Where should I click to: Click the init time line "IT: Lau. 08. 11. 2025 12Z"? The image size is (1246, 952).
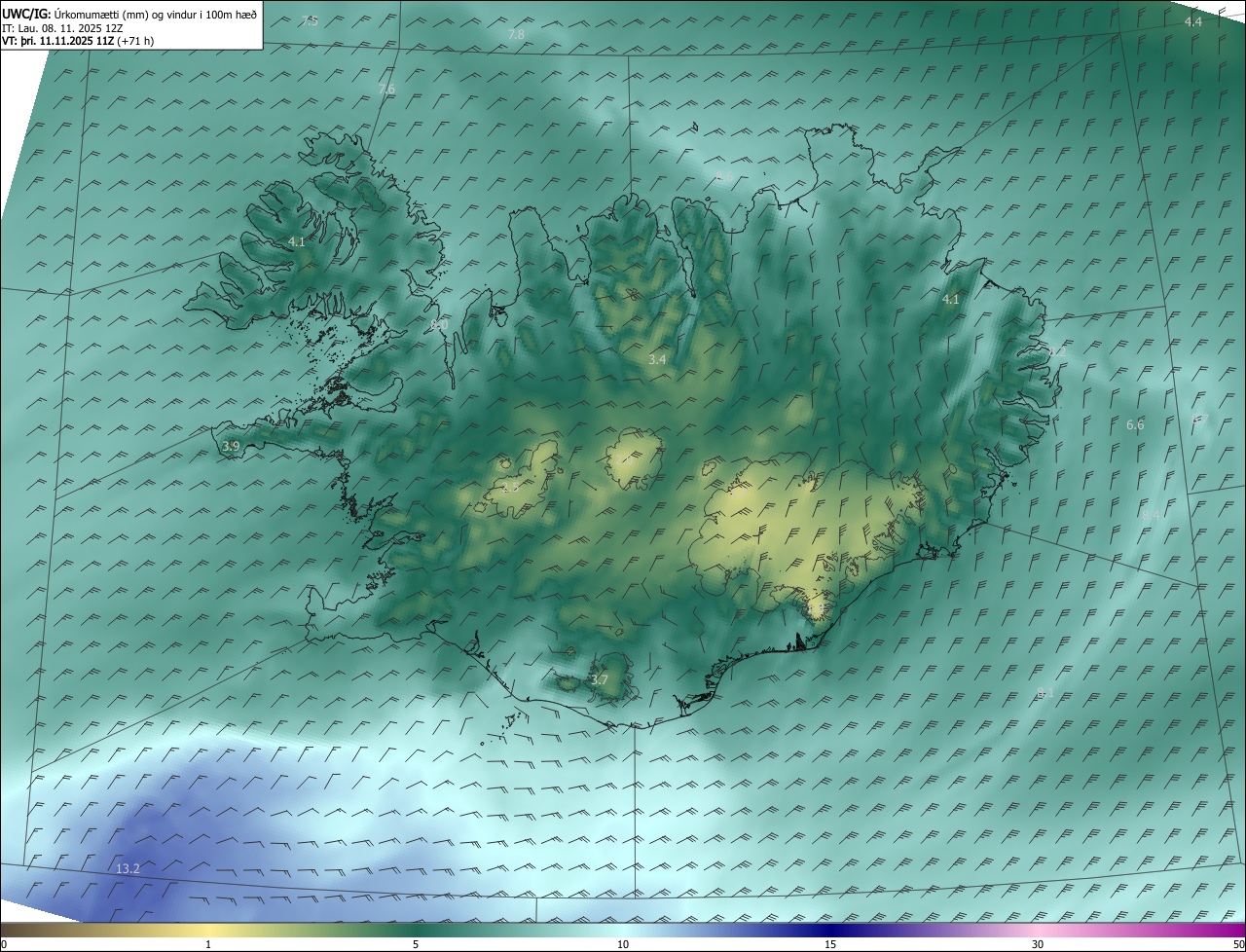61,27
